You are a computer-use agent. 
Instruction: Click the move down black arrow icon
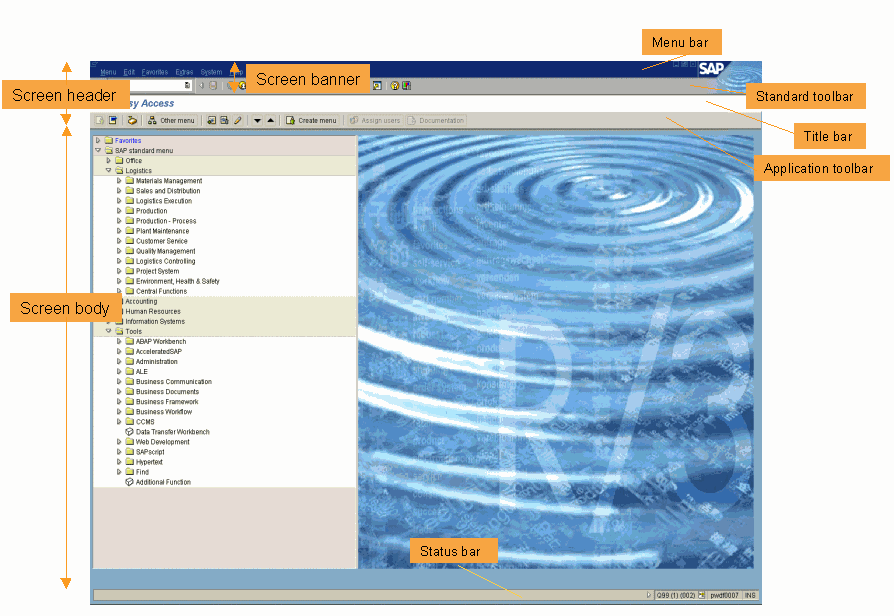[257, 121]
